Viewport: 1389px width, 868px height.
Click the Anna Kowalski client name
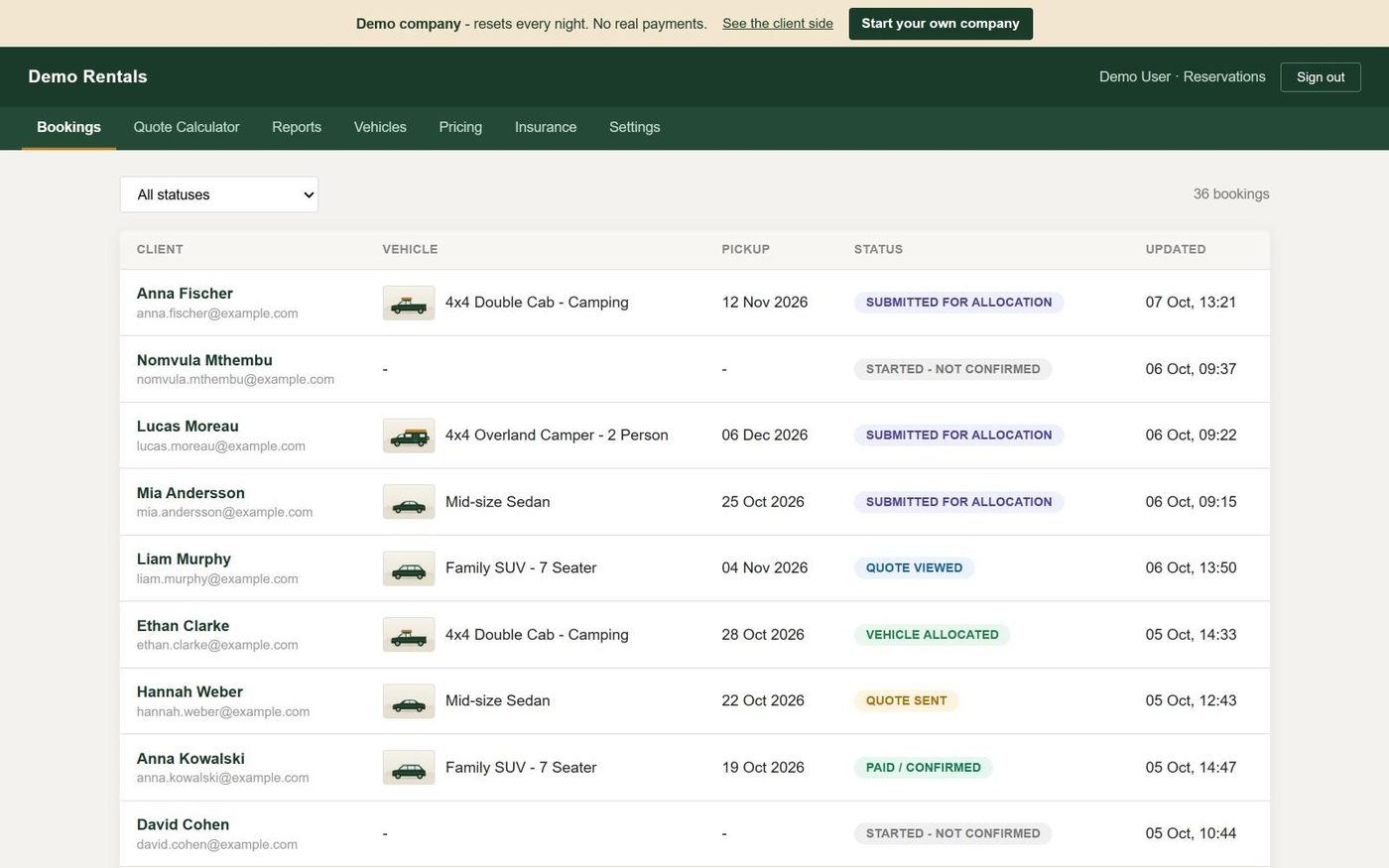click(x=190, y=759)
